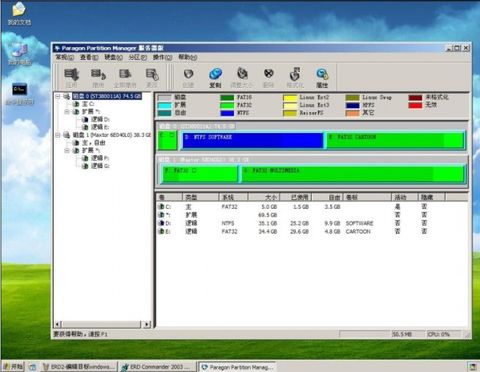This screenshot has height=372, width=480.
Task: Collapse the extended partition node under Disk 1
Action: (67, 150)
